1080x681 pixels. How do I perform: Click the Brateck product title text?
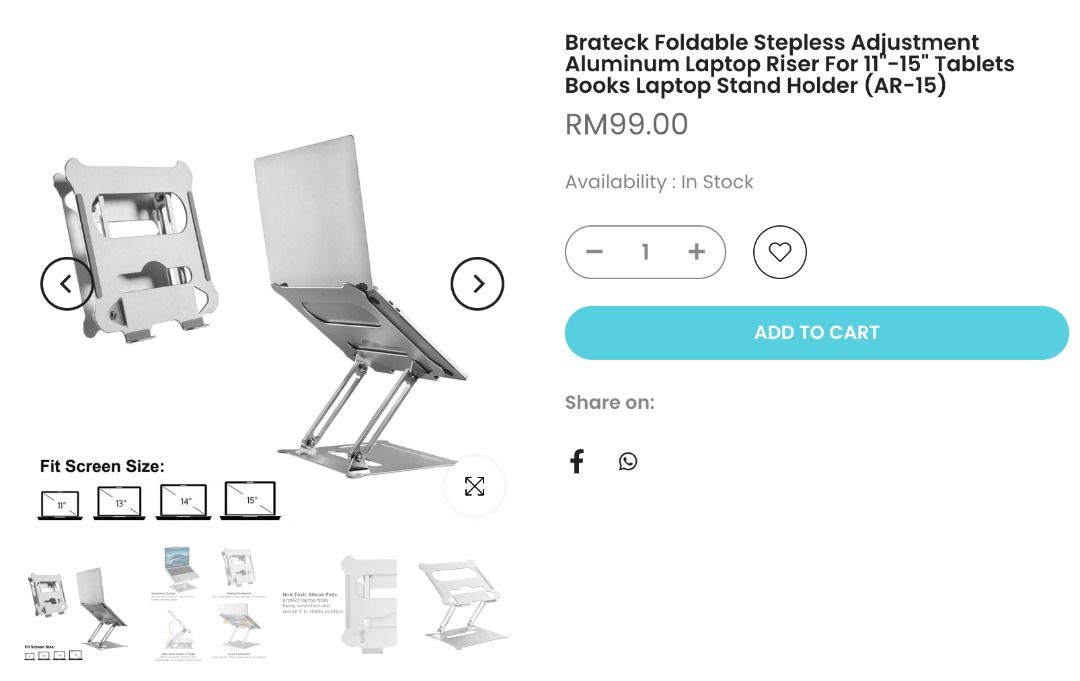pos(789,63)
